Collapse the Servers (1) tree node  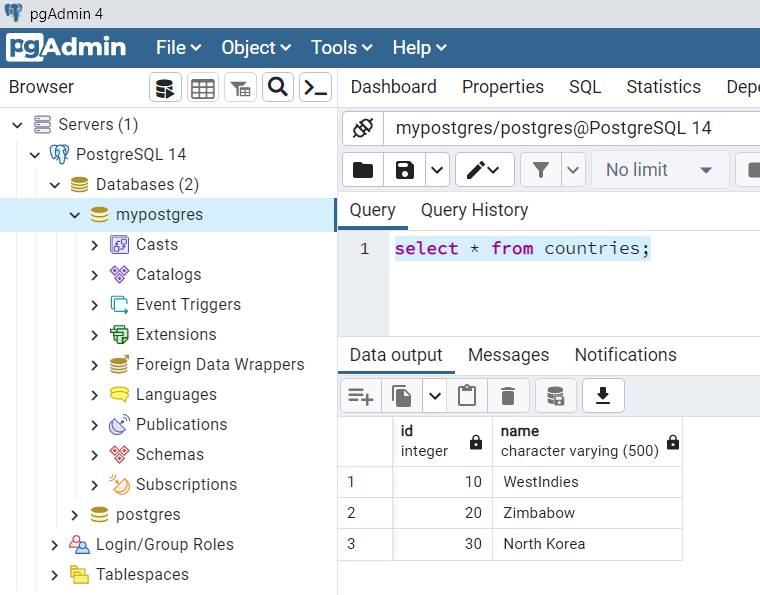coord(17,125)
